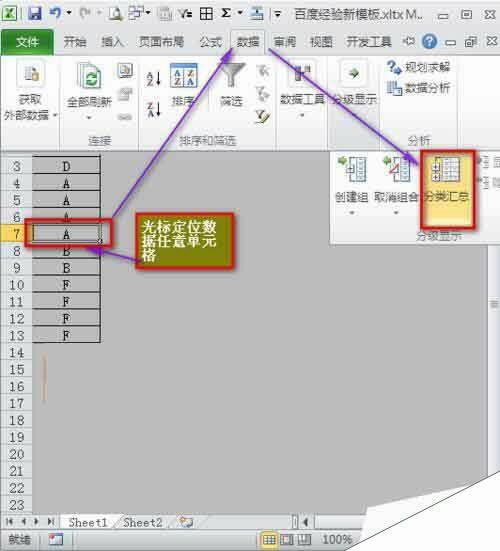Click the Print Preview icon in quick access toolbar
Screen dimensions: 500x551
pos(115,14)
